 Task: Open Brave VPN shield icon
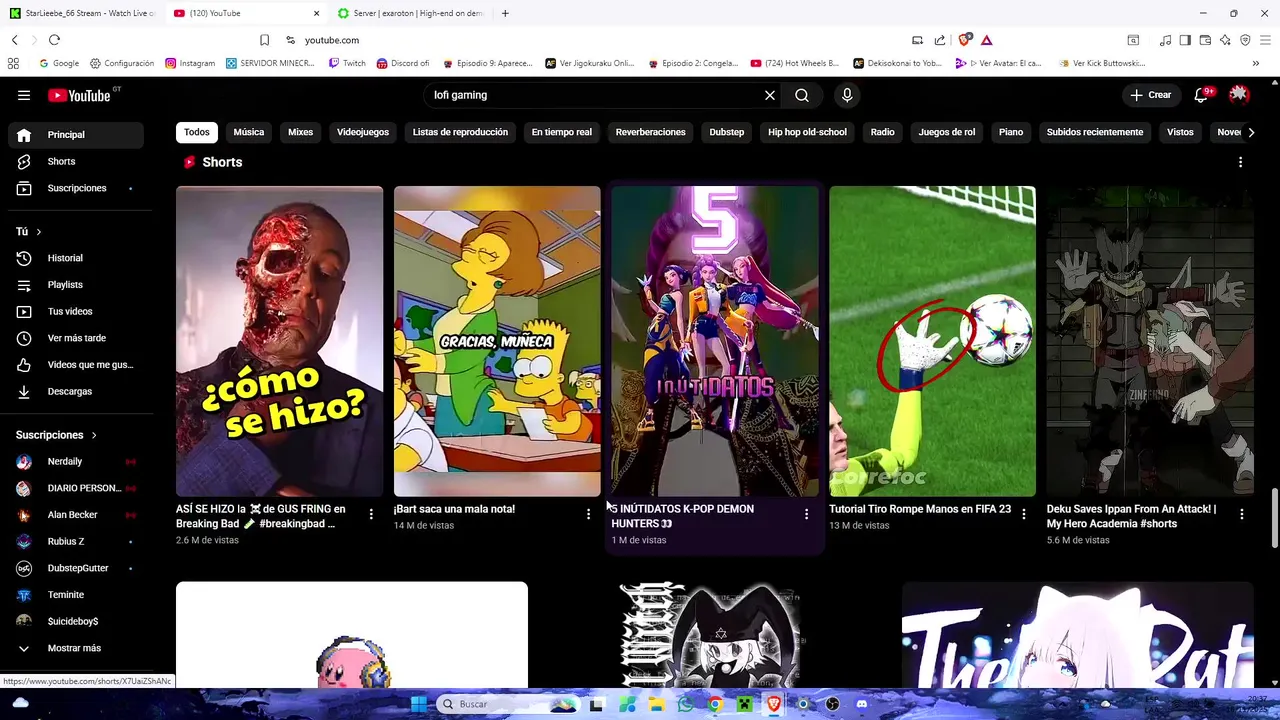pos(1245,40)
